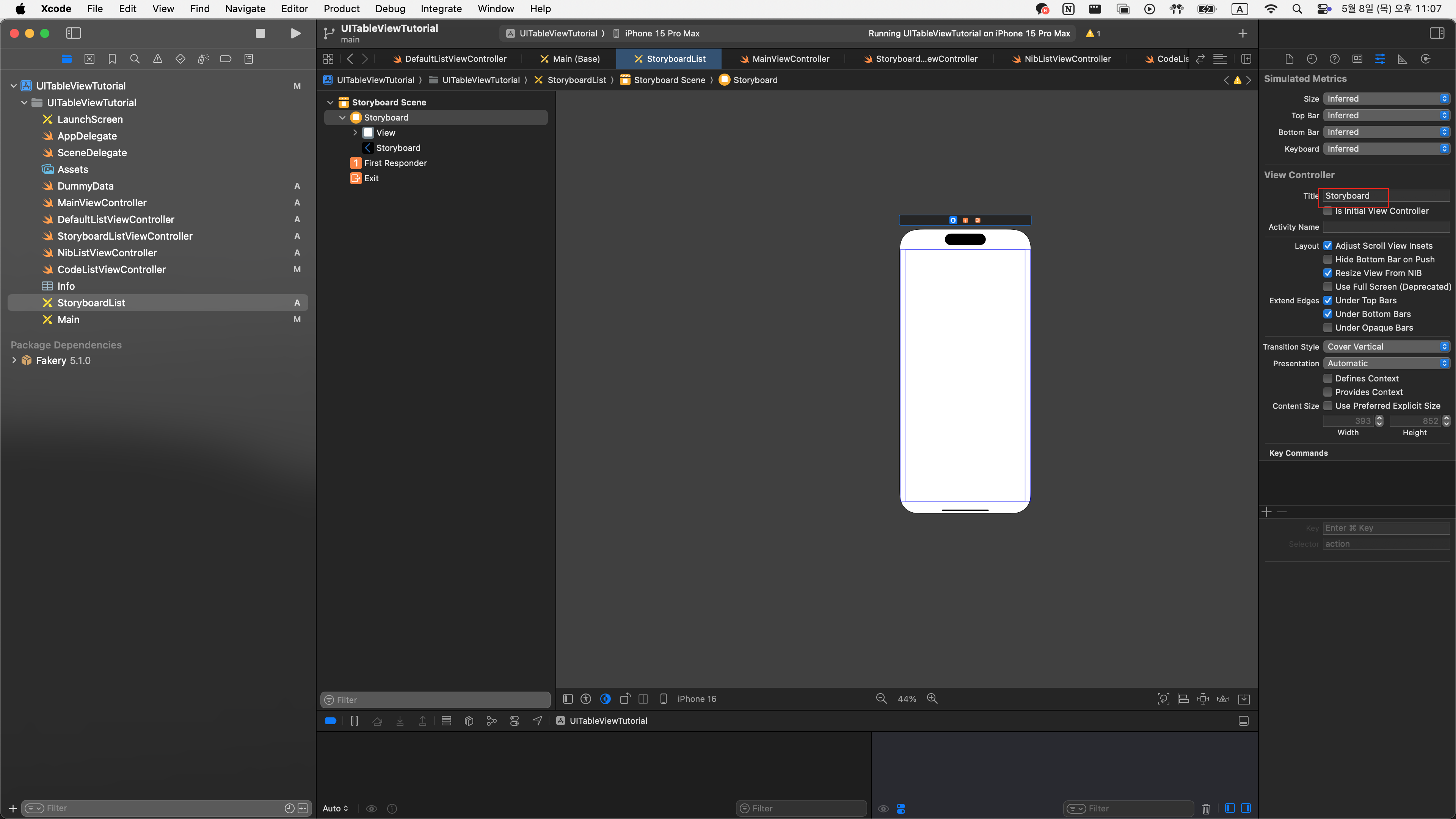1456x819 pixels.
Task: Add a key command with plus
Action: pyautogui.click(x=1267, y=511)
